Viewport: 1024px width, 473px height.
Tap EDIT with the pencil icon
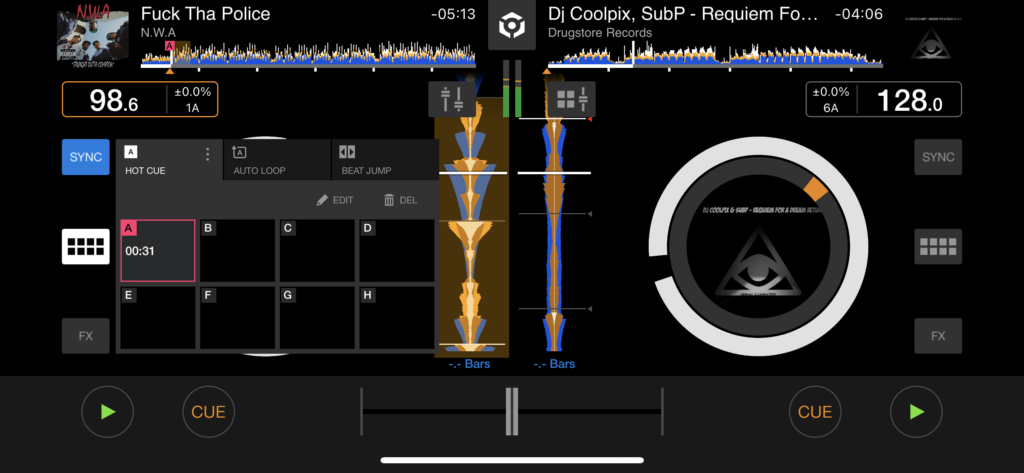[335, 200]
